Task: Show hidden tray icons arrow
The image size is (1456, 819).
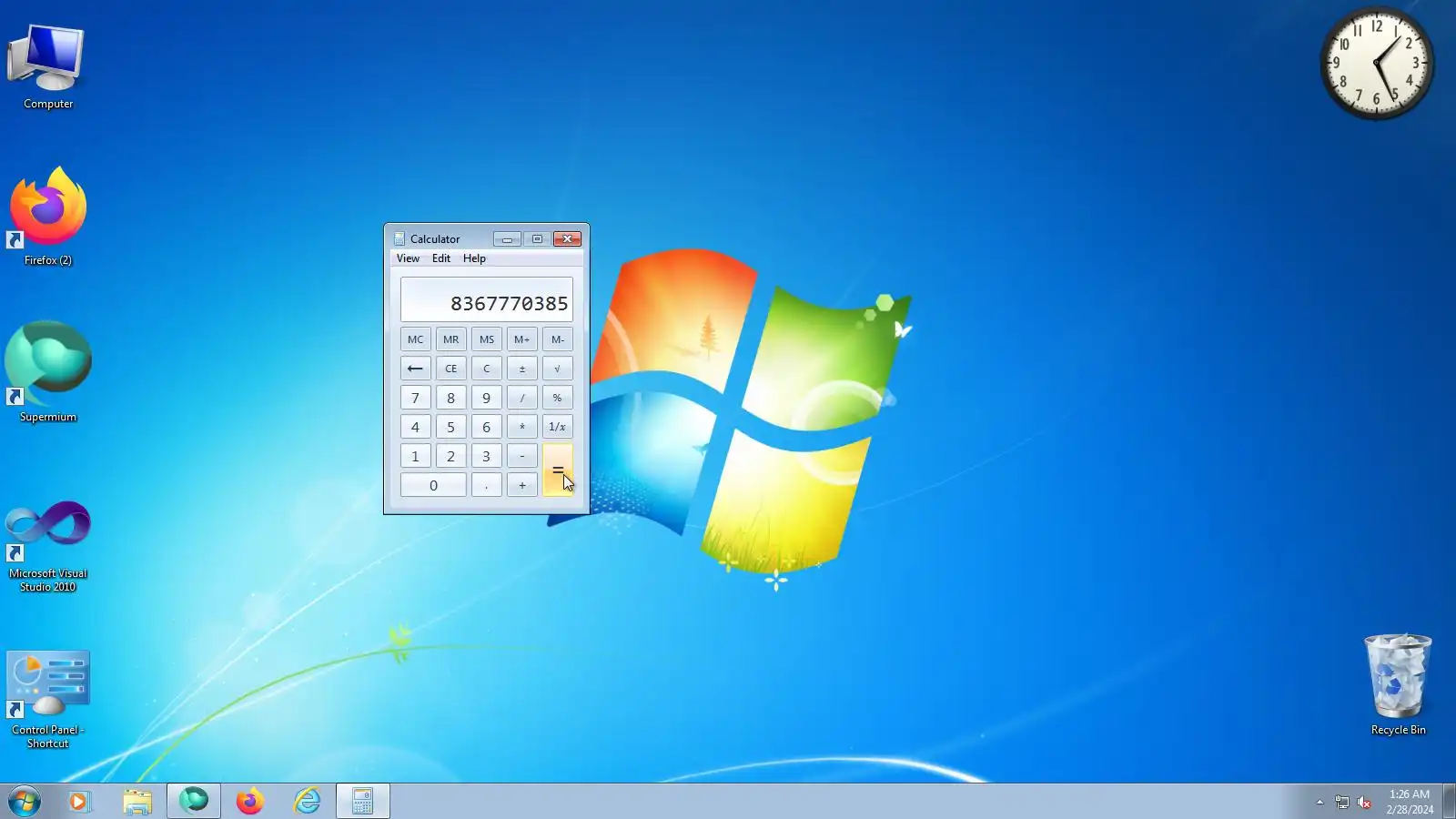Action: coord(1319,802)
